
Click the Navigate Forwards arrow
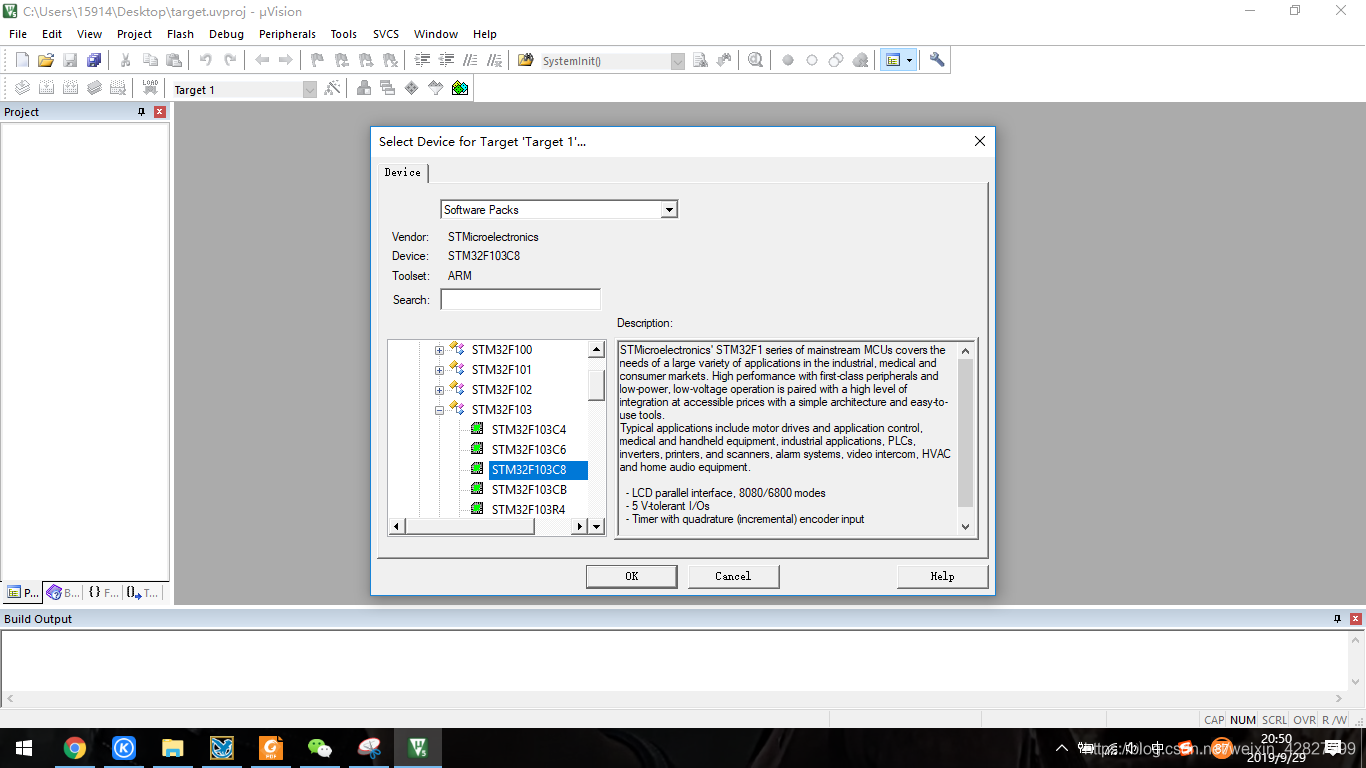[286, 60]
